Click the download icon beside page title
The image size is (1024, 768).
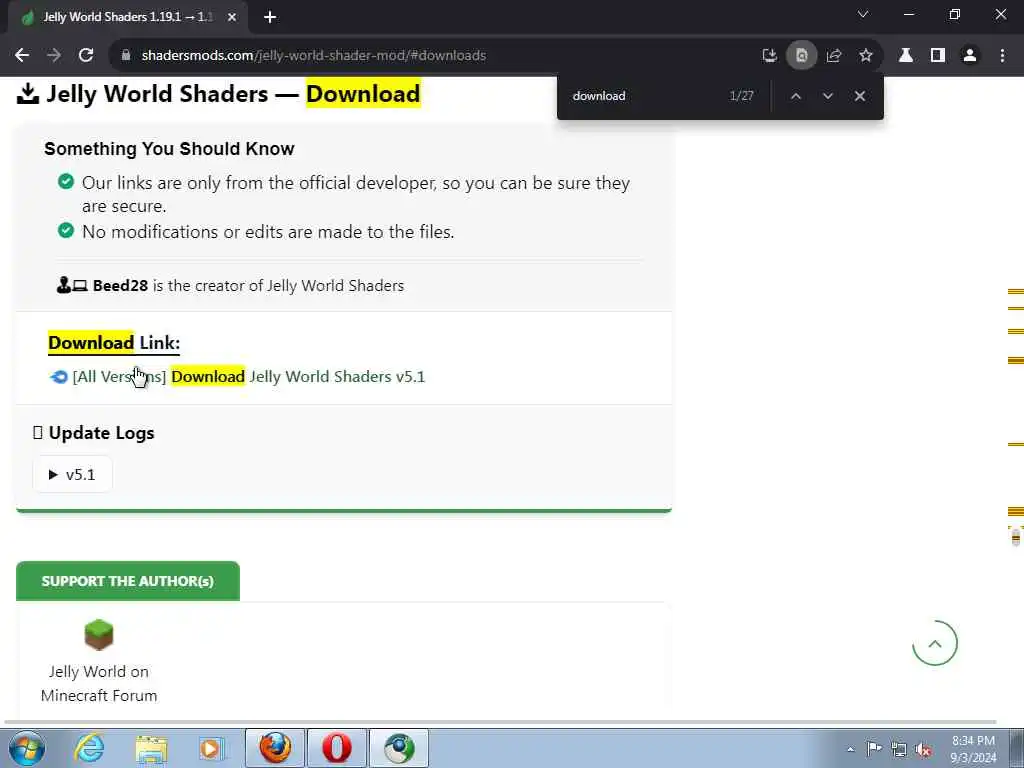(x=27, y=94)
